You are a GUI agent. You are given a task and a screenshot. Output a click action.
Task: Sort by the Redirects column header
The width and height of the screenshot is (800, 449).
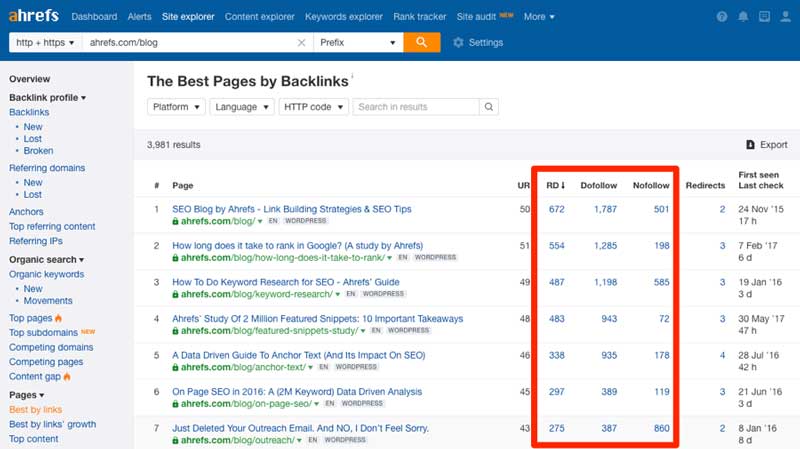tap(705, 185)
